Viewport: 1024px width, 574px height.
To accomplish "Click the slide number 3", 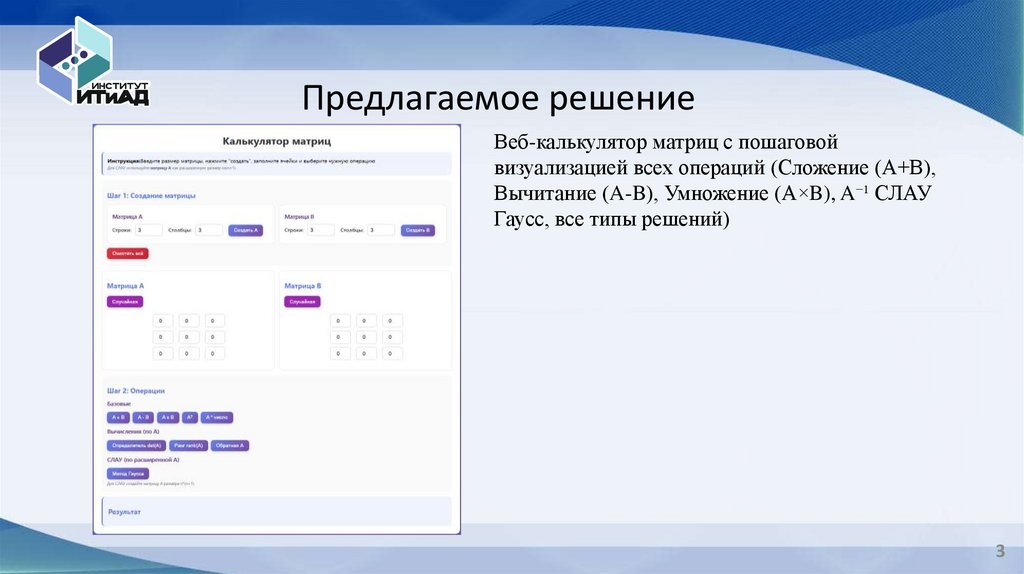I will 1000,550.
